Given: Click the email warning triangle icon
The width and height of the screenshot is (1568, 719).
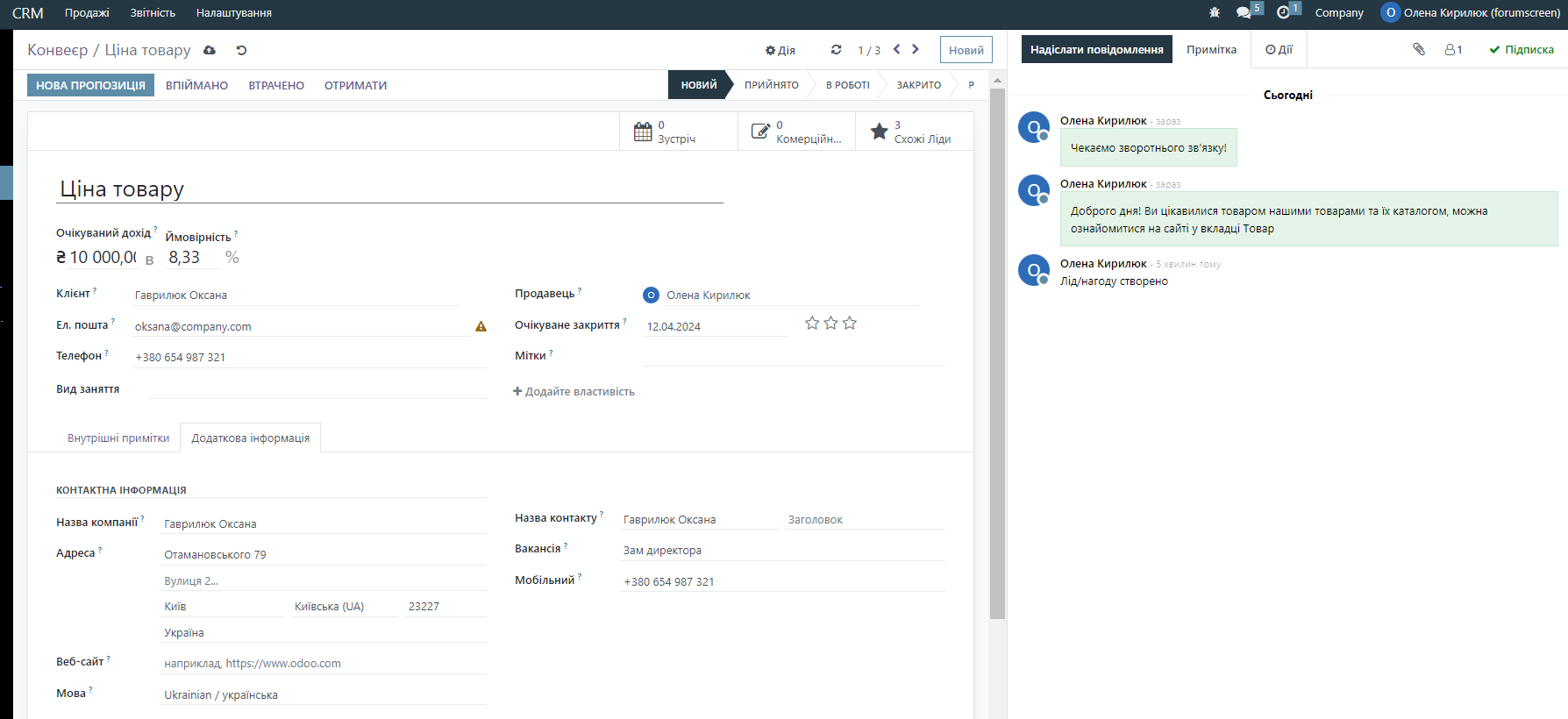Looking at the screenshot, I should click(481, 326).
